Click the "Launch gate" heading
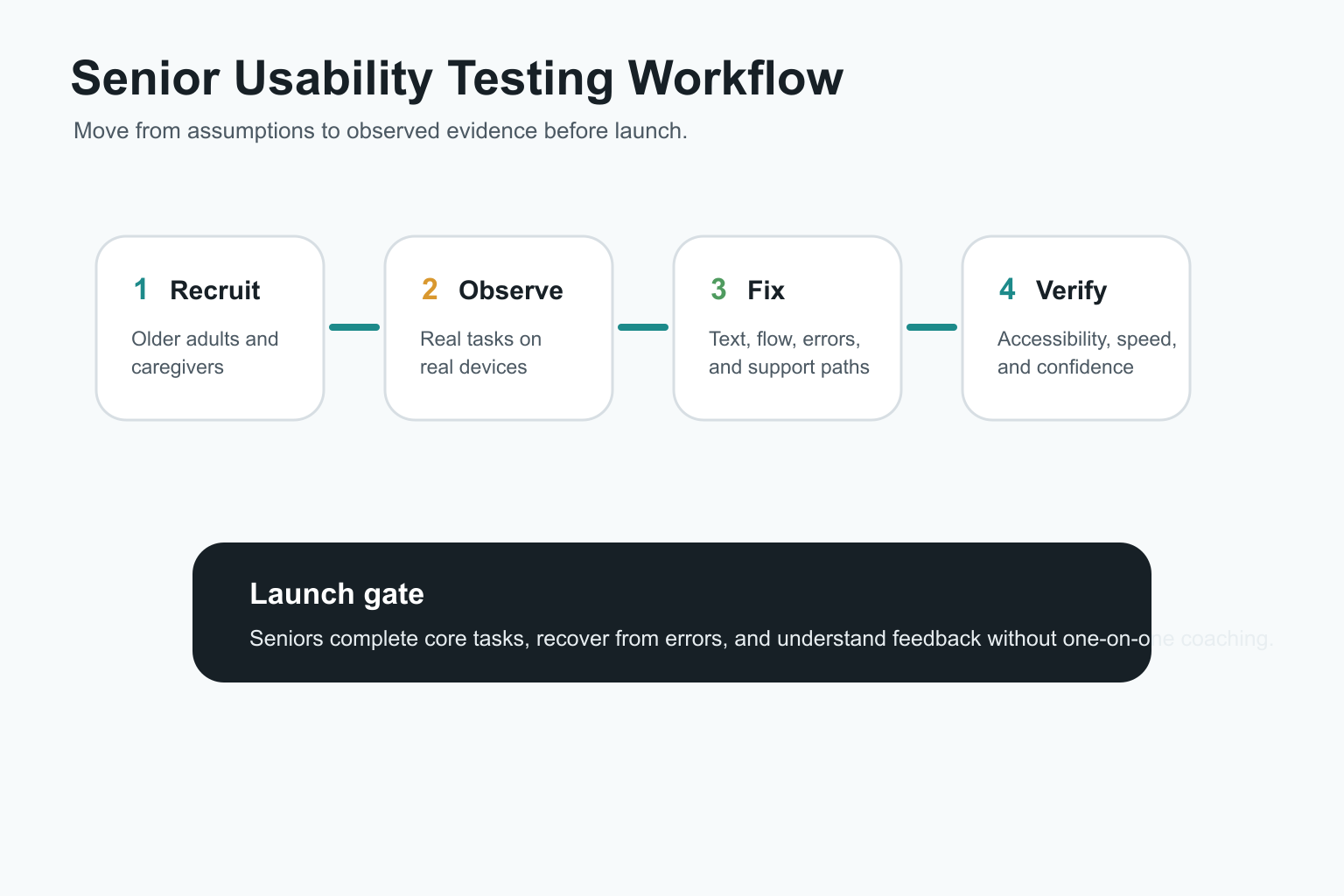 (x=337, y=594)
